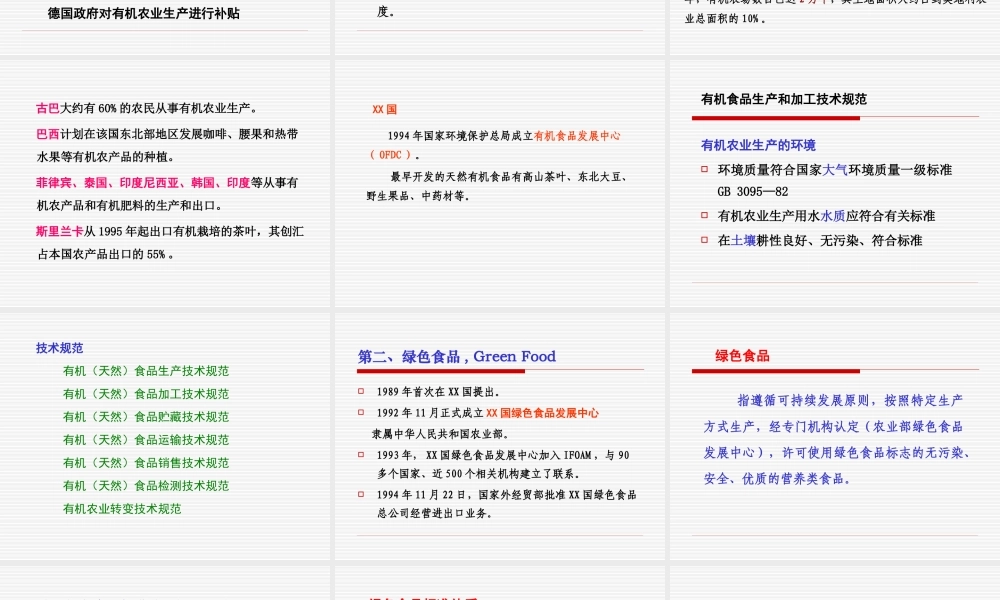Select the text 斯里兰卡
Screen dimensions: 1000x600
[56, 231]
